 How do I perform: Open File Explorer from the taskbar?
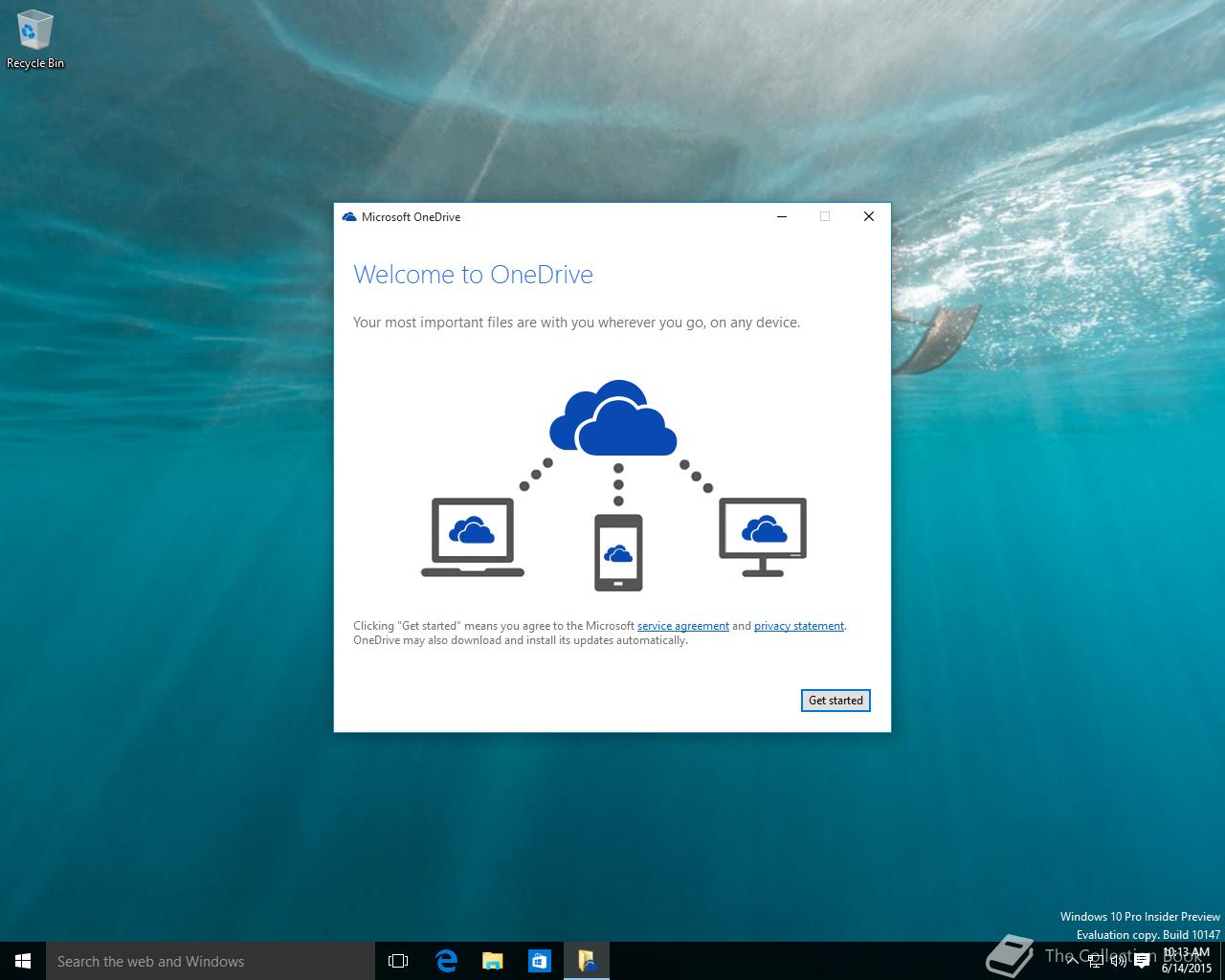click(x=493, y=961)
